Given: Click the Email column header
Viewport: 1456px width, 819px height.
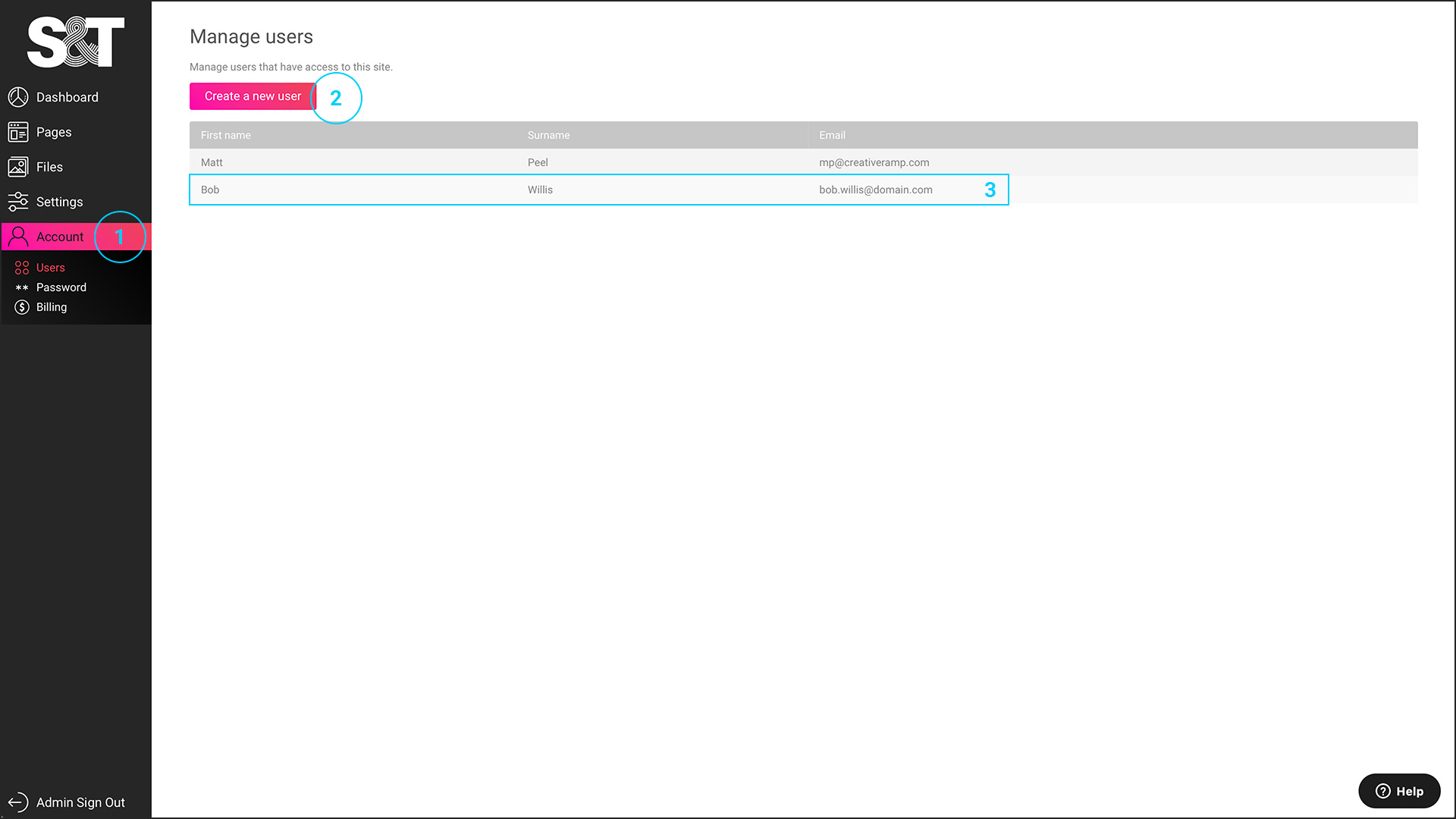Looking at the screenshot, I should click(832, 135).
